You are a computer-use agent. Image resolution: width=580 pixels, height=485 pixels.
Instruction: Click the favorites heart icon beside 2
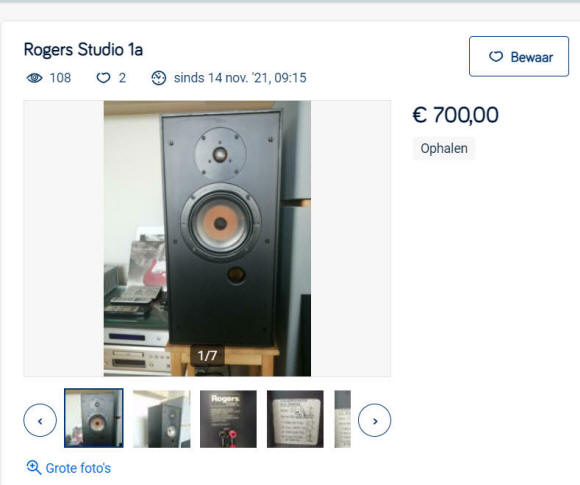tap(103, 78)
